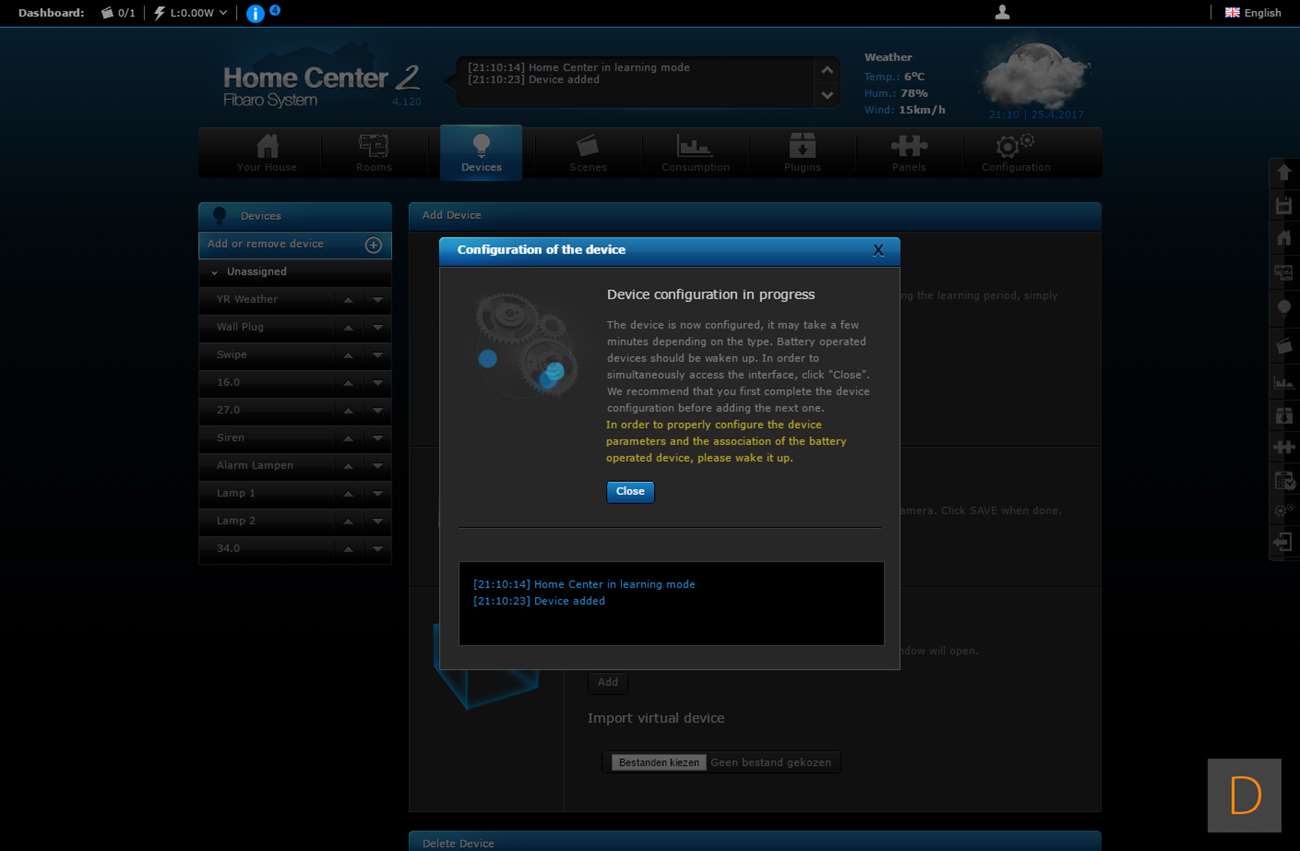The height and width of the screenshot is (851, 1300).
Task: Open the English language selector
Action: 1253,13
